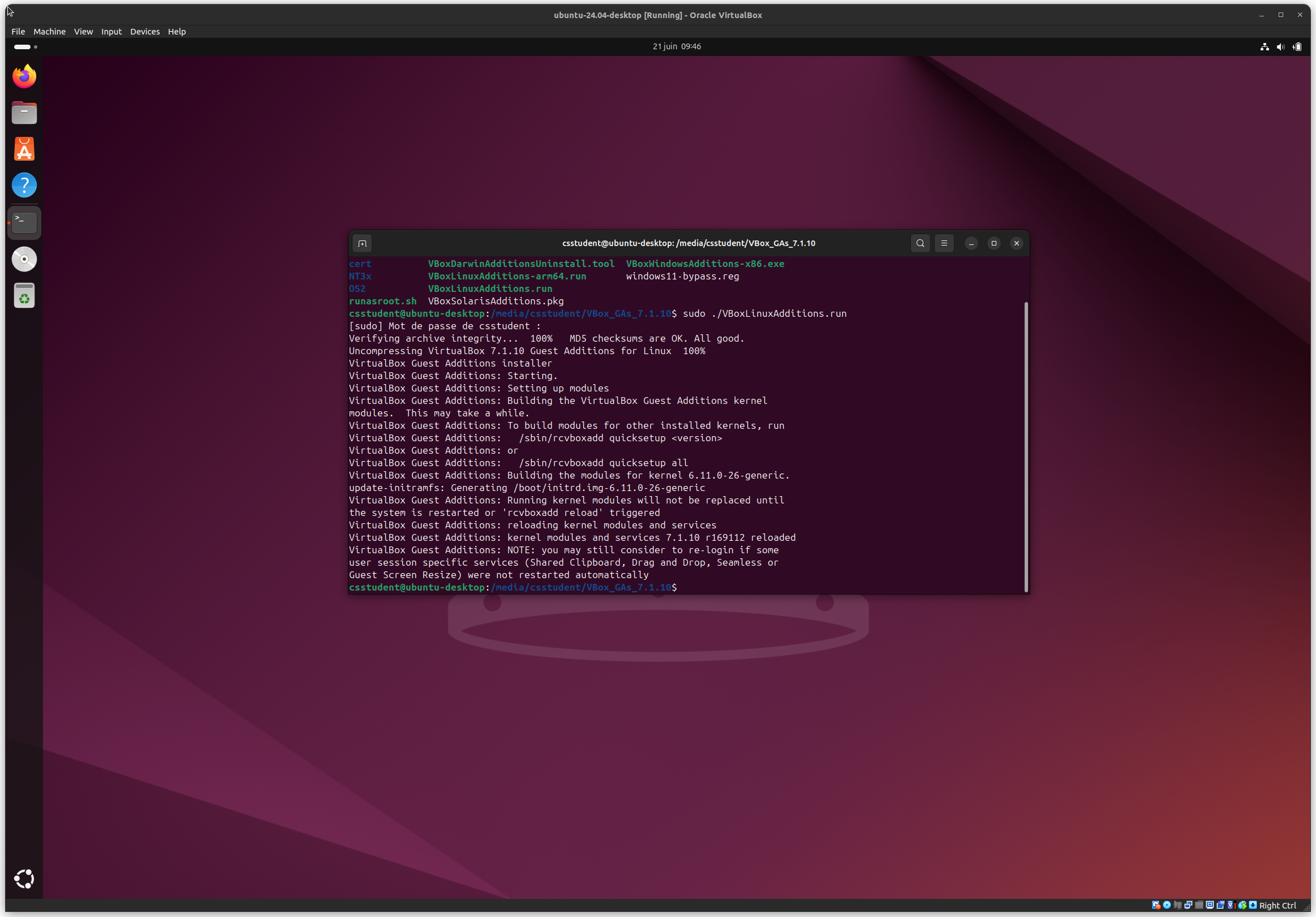Viewport: 1316px width, 917px height.
Task: Click the optical disc status icon
Action: (1167, 905)
